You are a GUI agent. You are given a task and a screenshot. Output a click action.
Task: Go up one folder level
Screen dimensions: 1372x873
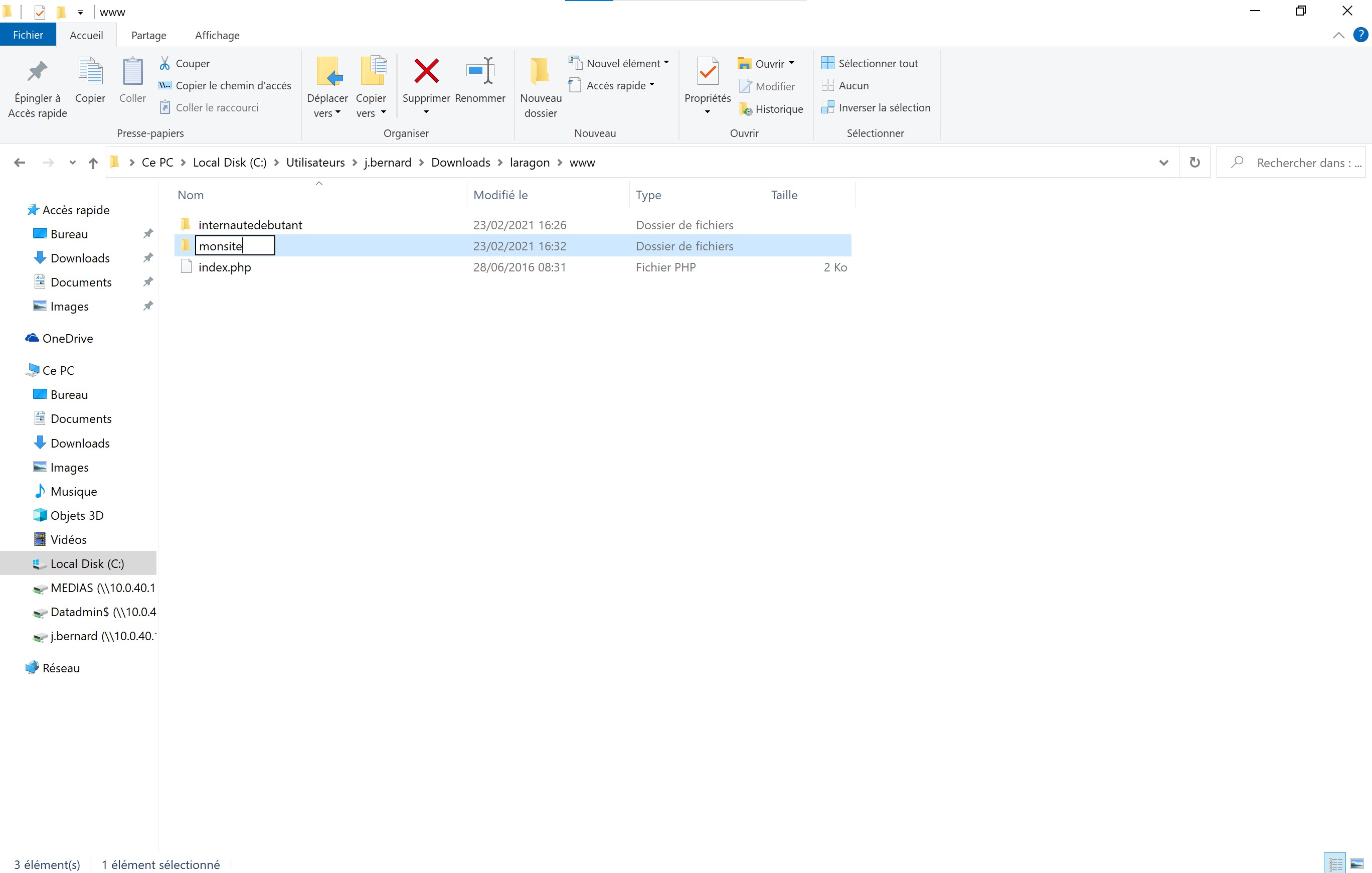pos(93,163)
